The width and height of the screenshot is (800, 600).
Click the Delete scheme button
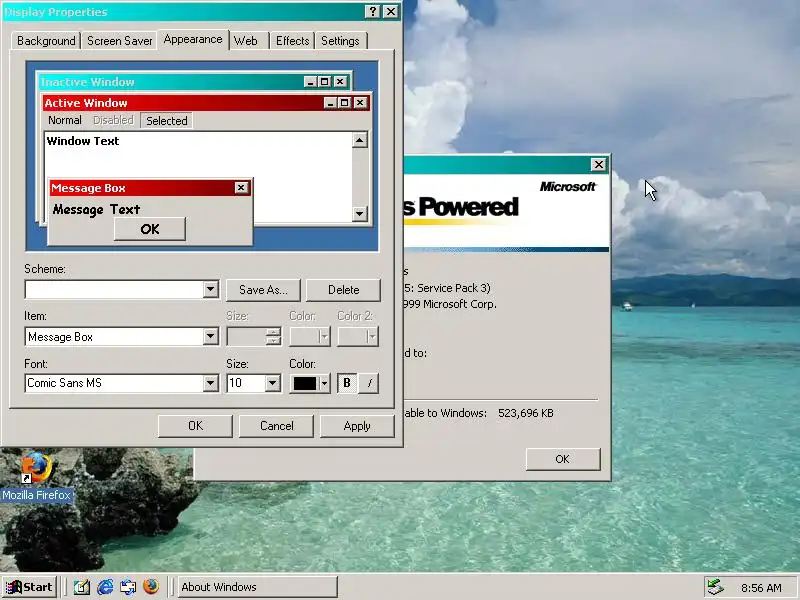click(x=343, y=290)
